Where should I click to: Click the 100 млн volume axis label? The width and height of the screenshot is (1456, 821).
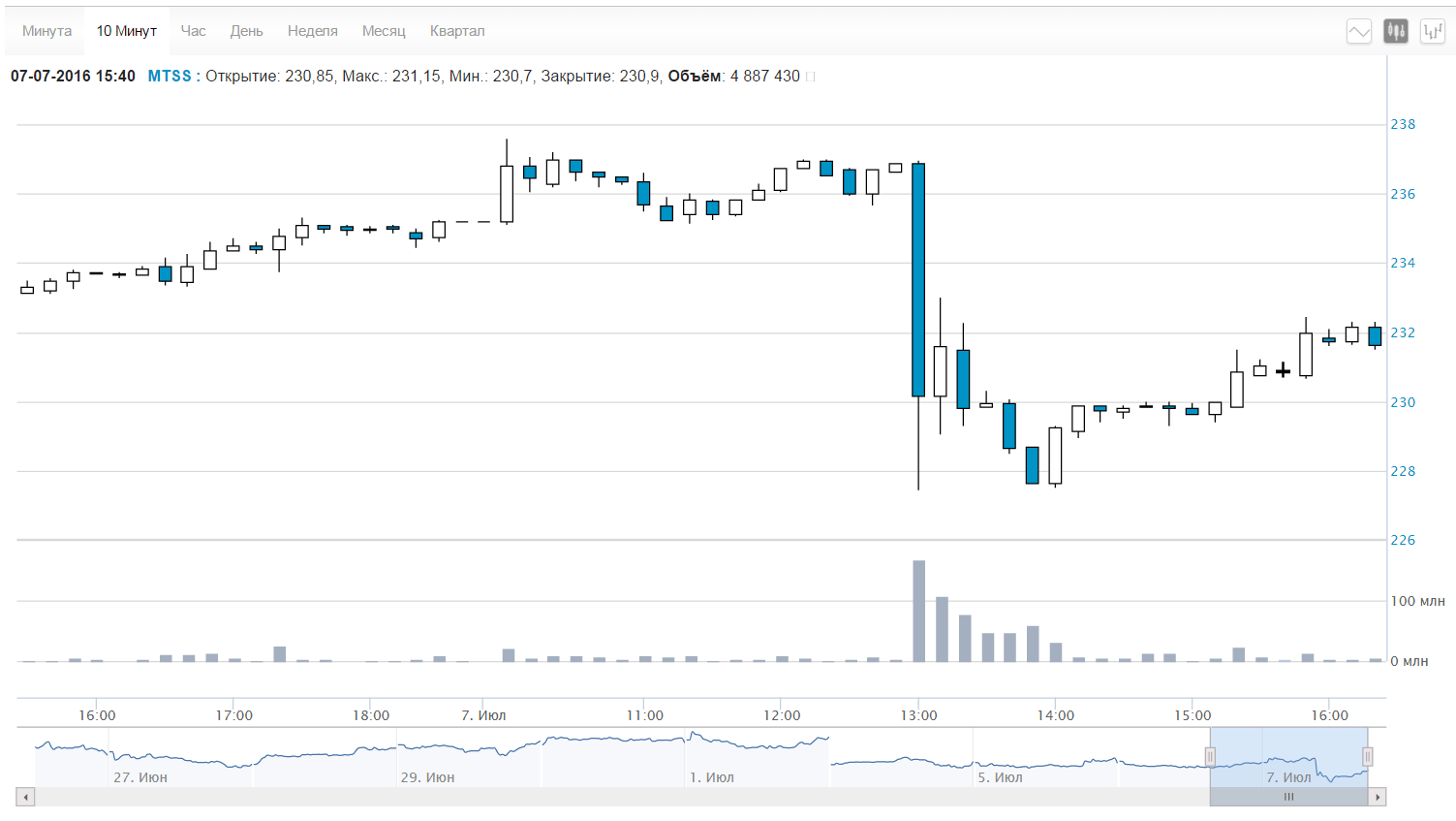pos(1417,602)
